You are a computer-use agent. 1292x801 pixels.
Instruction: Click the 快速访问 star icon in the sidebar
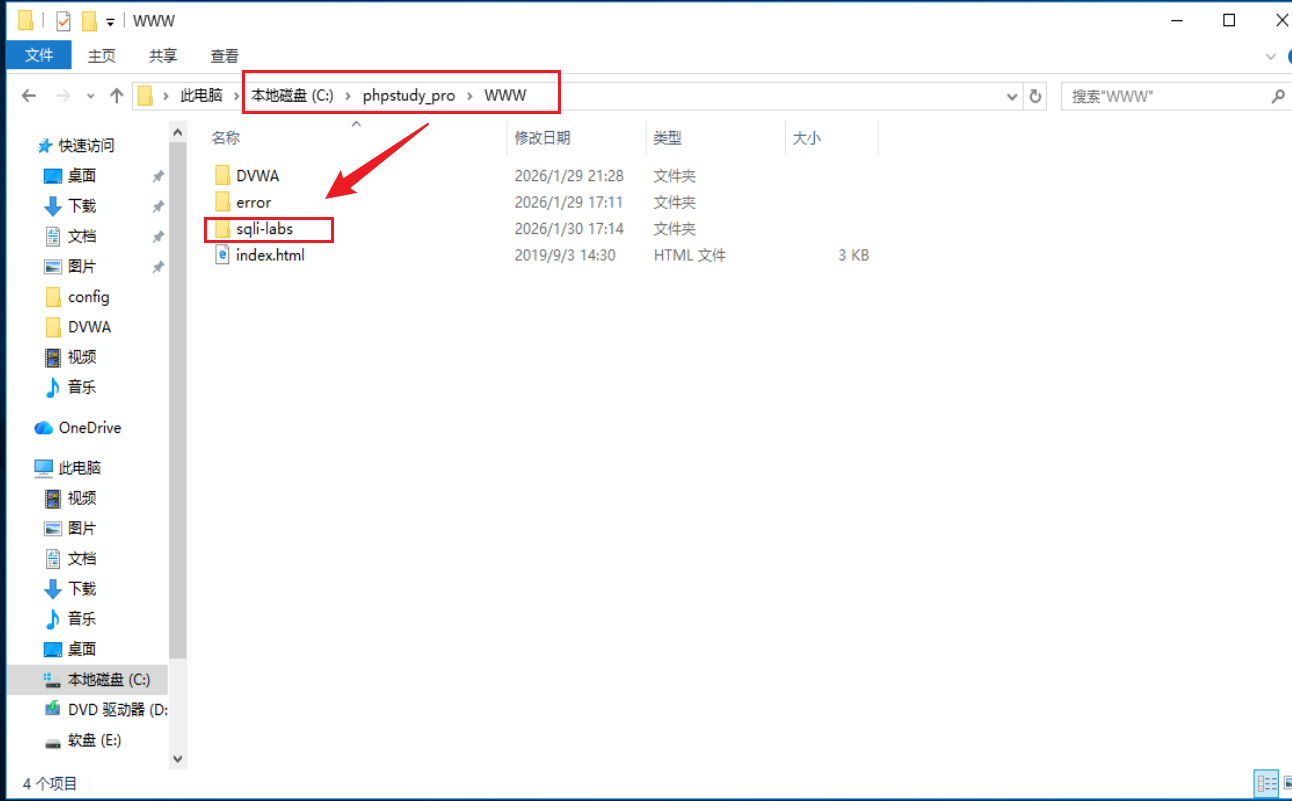pos(44,146)
